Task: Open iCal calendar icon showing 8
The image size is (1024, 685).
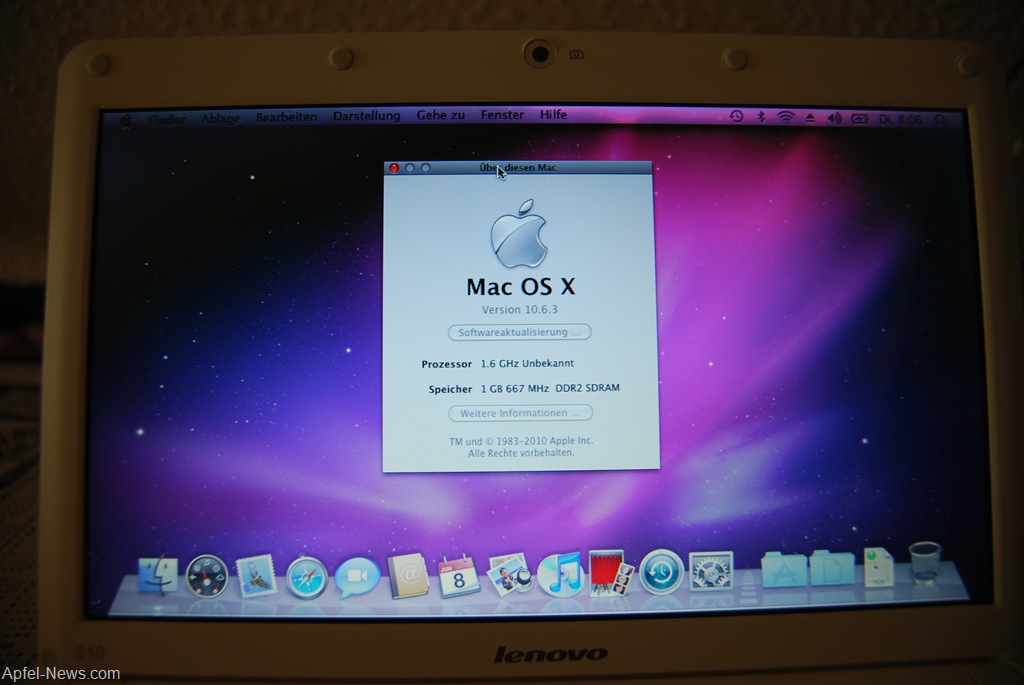Action: click(x=458, y=576)
